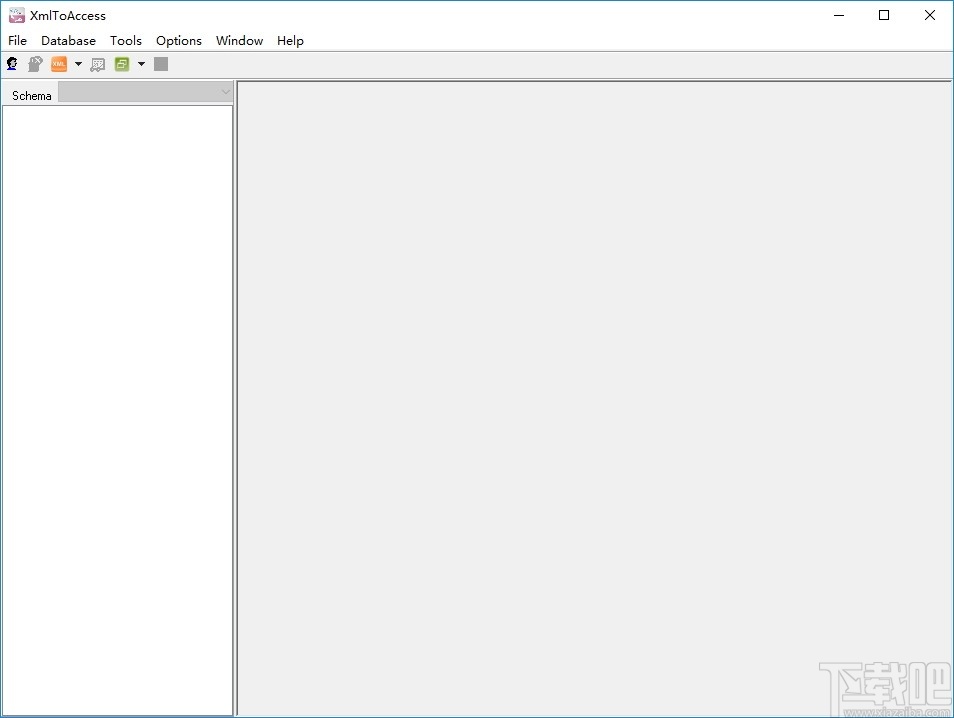Select the database disconnect toolbar icon
Image resolution: width=954 pixels, height=718 pixels.
pos(35,63)
